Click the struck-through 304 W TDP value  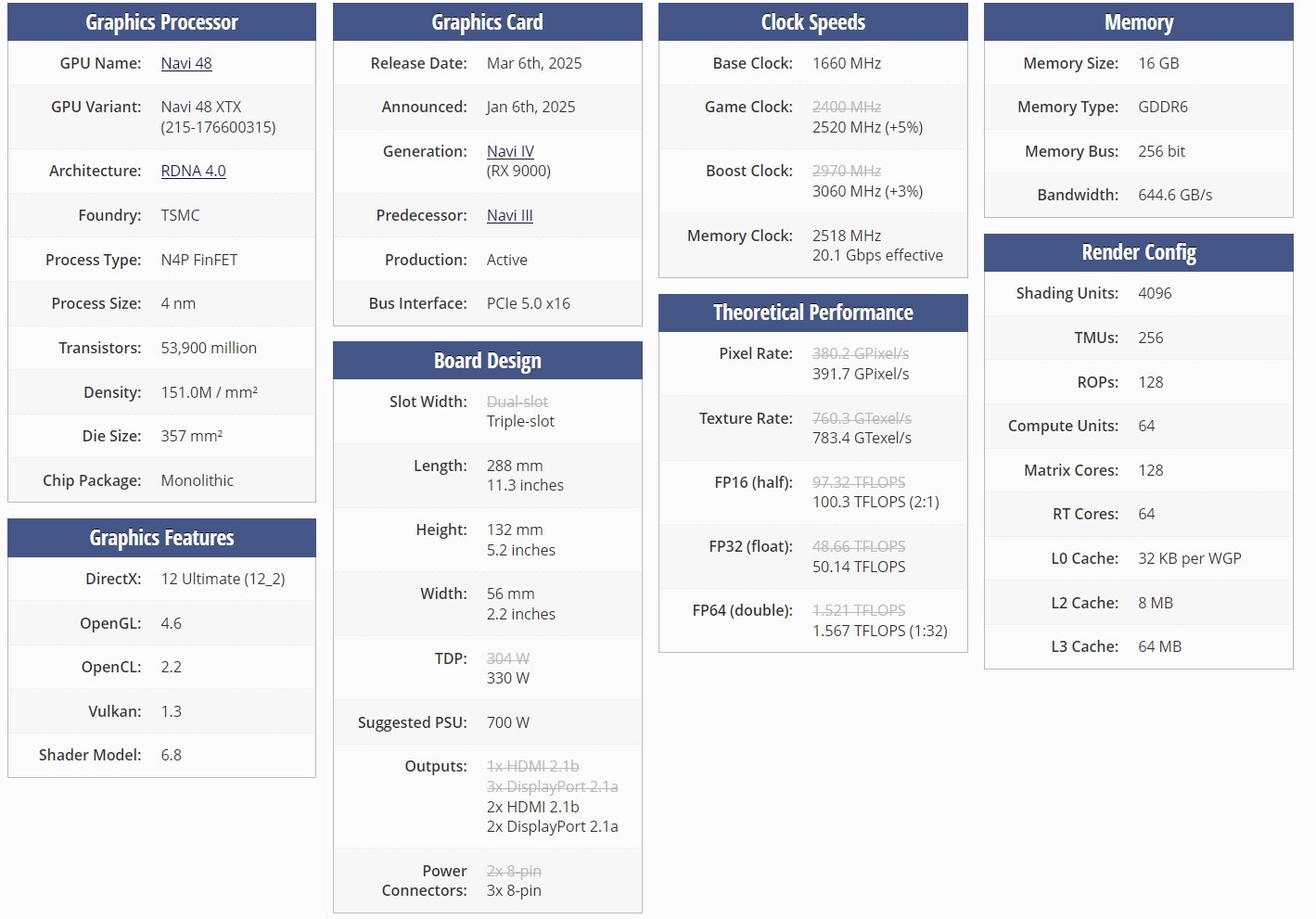[508, 658]
